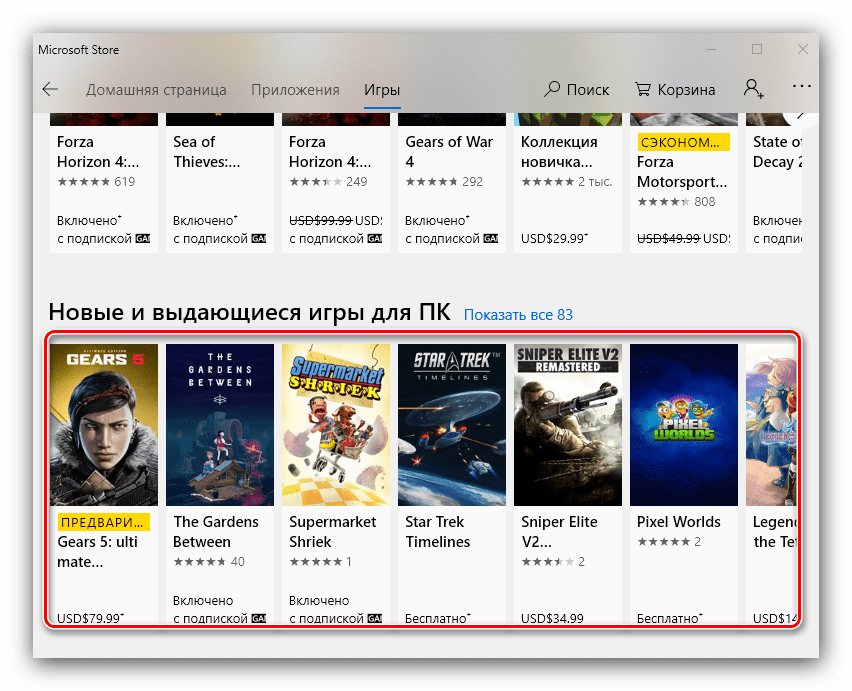Open the three-dots more menu
The height and width of the screenshot is (691, 852).
[801, 86]
